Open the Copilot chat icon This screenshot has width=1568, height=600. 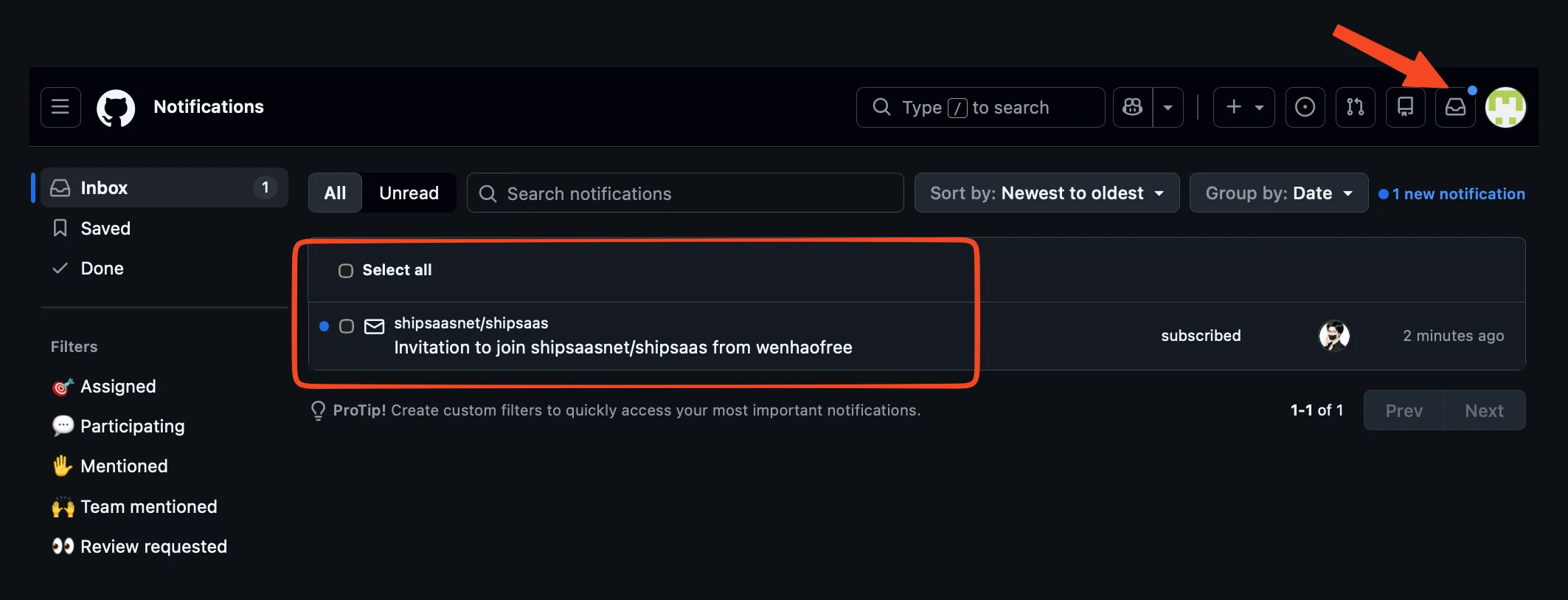pos(1133,107)
